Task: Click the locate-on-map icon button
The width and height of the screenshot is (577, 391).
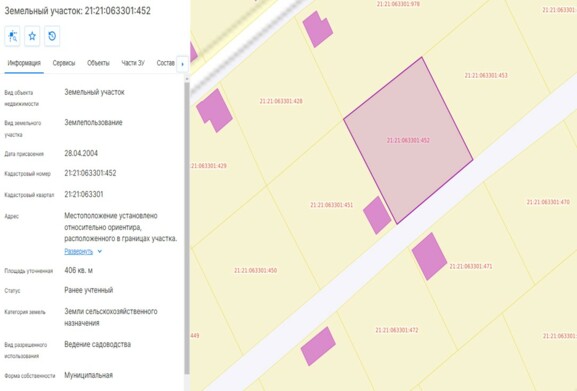Action: tap(13, 36)
